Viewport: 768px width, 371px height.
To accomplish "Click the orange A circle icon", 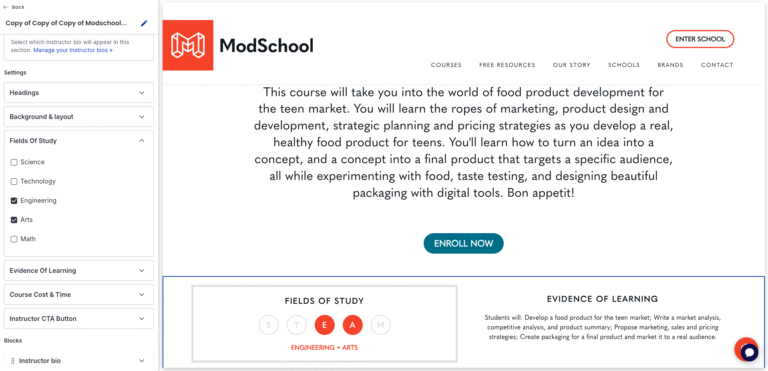I will pyautogui.click(x=353, y=324).
